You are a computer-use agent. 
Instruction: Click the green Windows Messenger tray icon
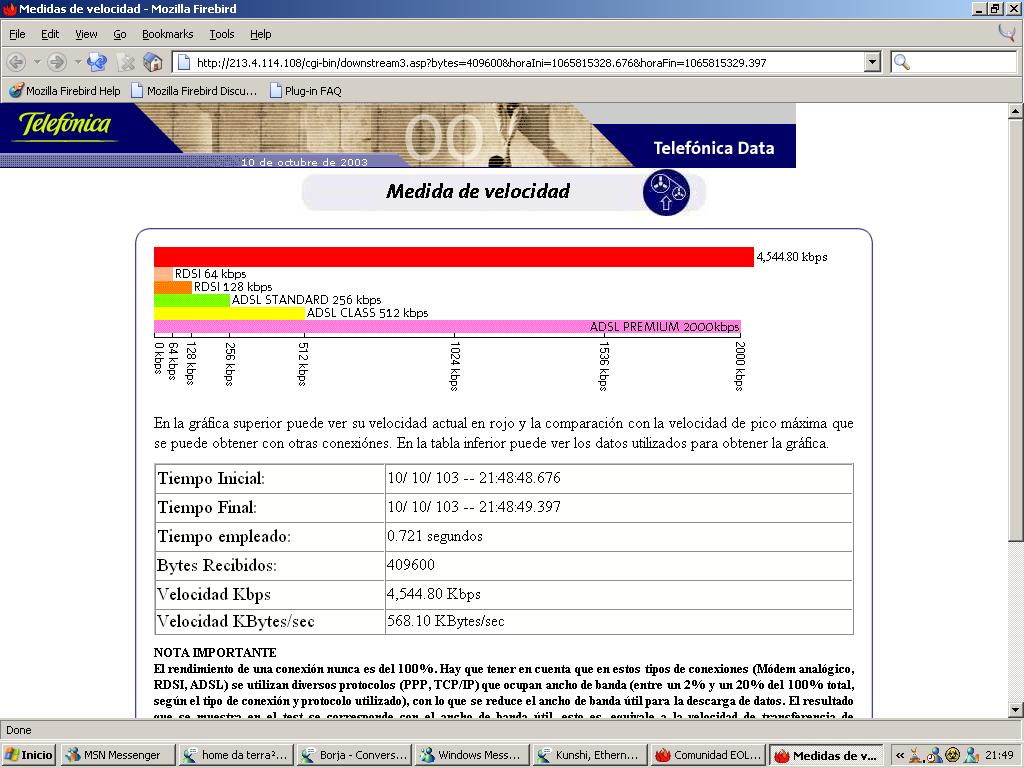pos(971,755)
